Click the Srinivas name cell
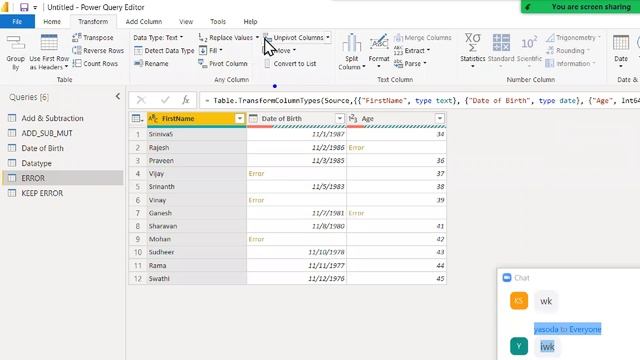Viewport: 640px width, 360px height. click(197, 134)
